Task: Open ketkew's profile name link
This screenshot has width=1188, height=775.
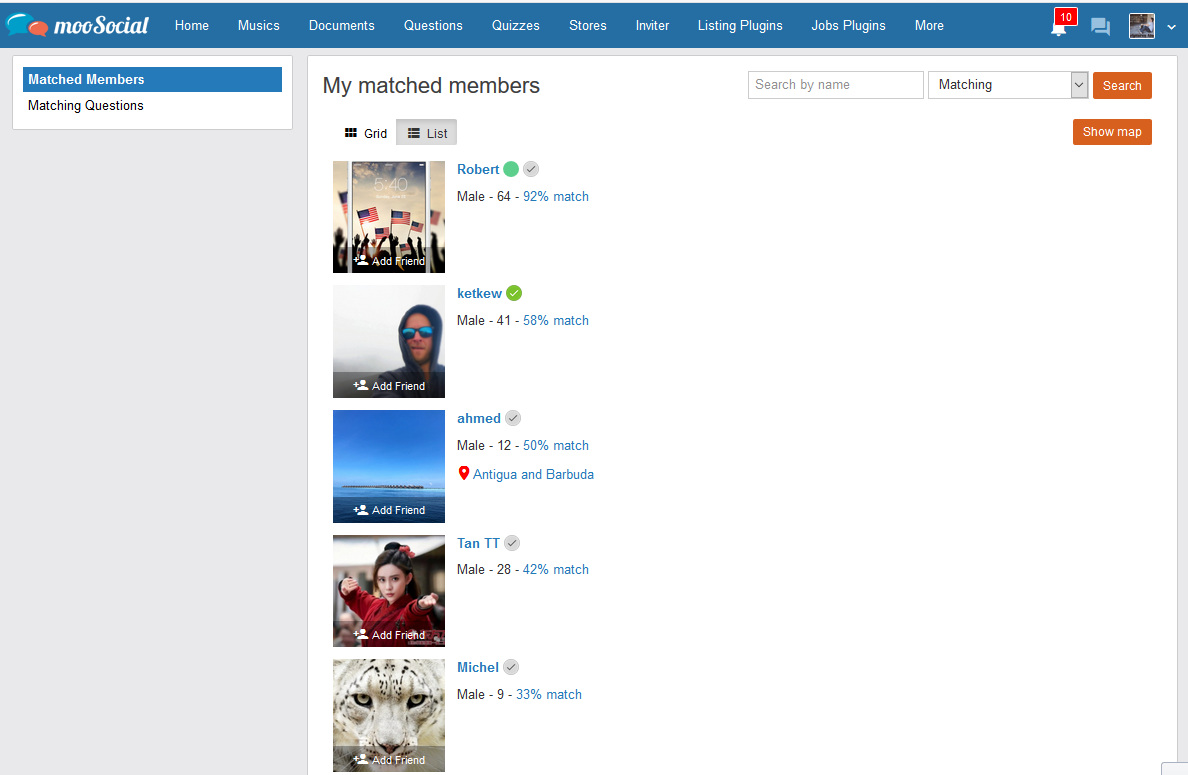Action: click(480, 293)
